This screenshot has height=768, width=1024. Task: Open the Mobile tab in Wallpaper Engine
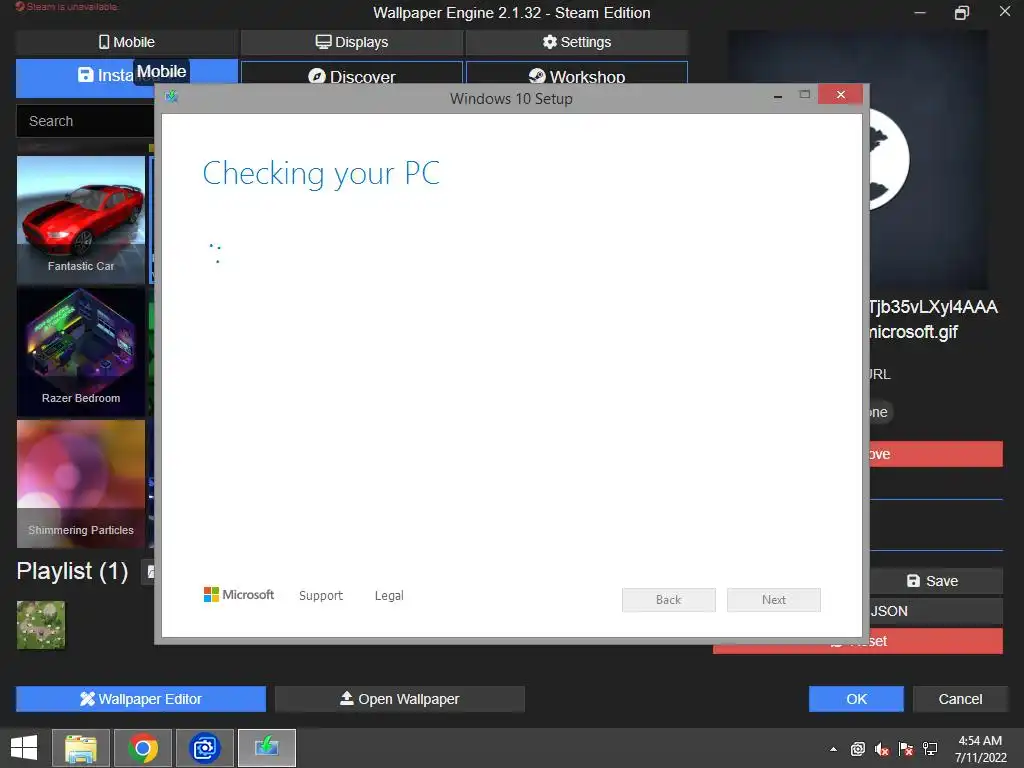point(127,42)
